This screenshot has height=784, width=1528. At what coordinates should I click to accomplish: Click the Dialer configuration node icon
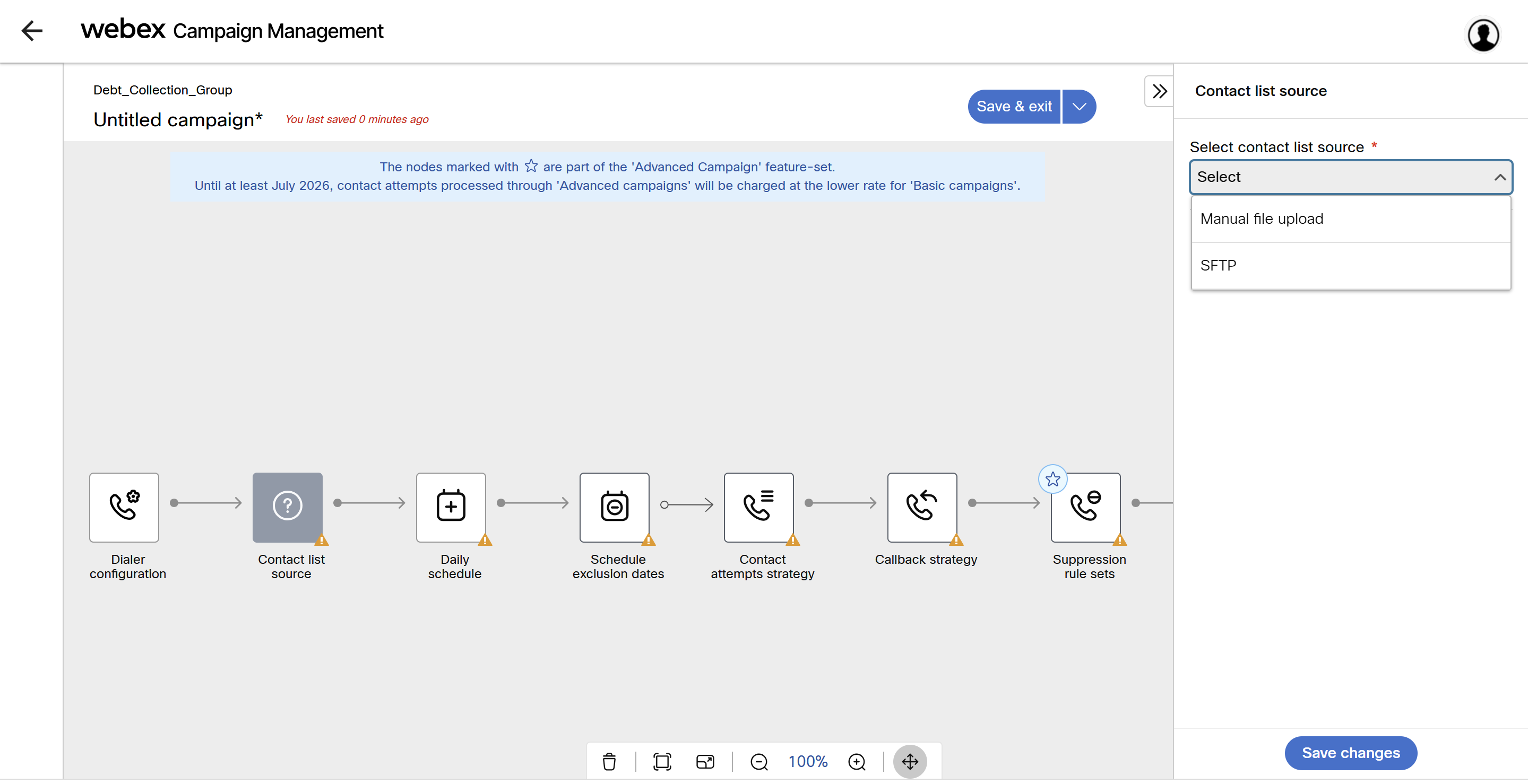point(124,507)
